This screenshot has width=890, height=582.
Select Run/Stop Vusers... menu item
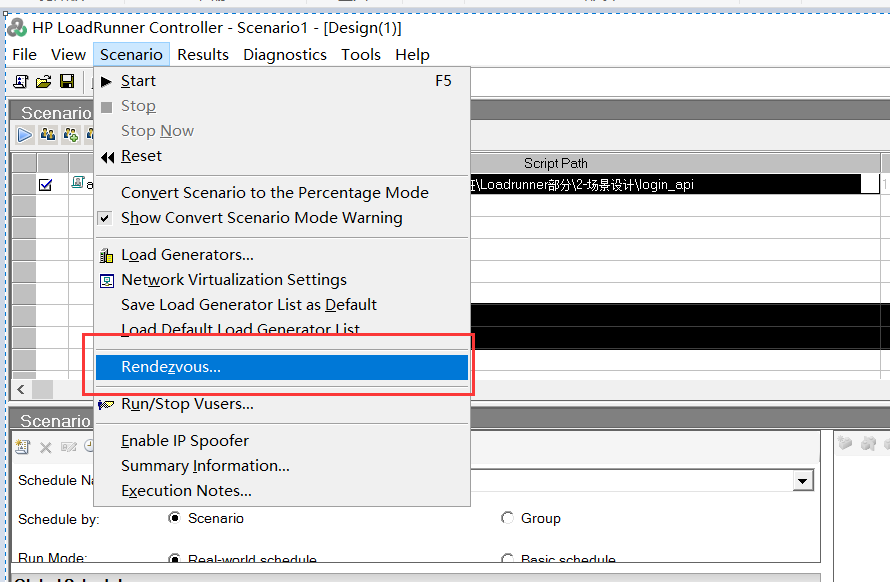[x=187, y=404]
